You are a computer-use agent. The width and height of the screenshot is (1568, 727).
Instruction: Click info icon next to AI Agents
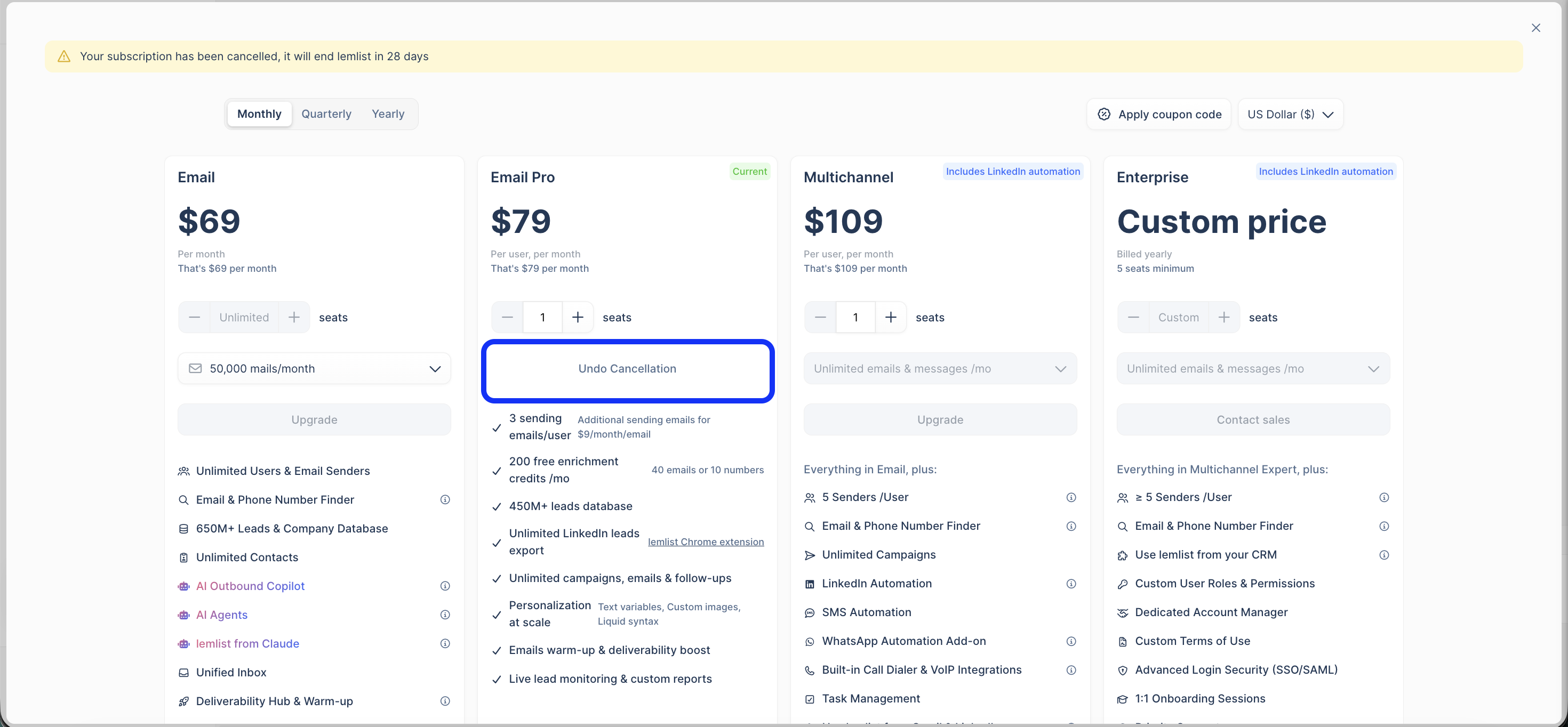coord(445,615)
